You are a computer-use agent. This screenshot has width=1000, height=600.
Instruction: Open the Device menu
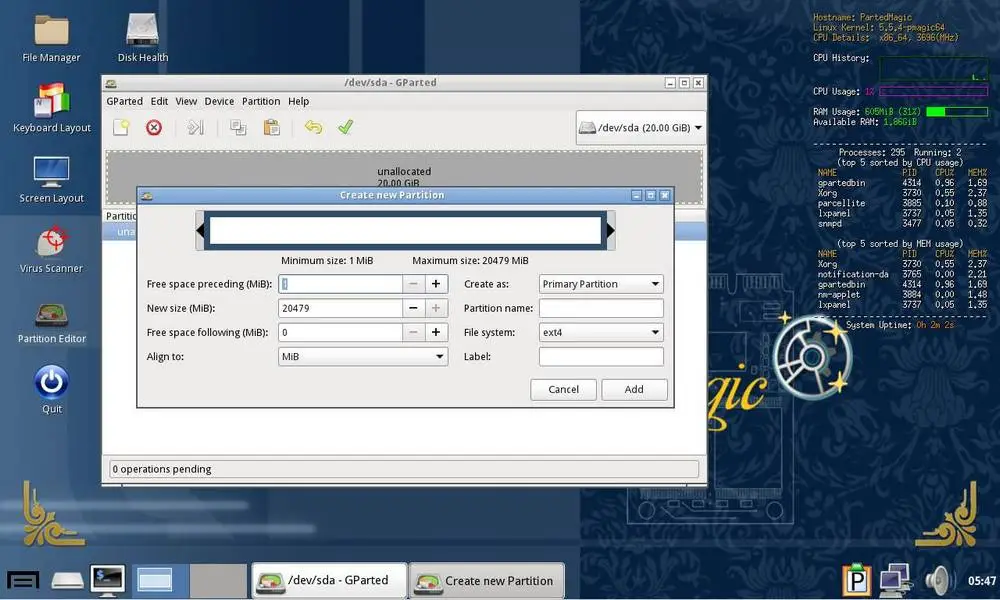point(219,101)
